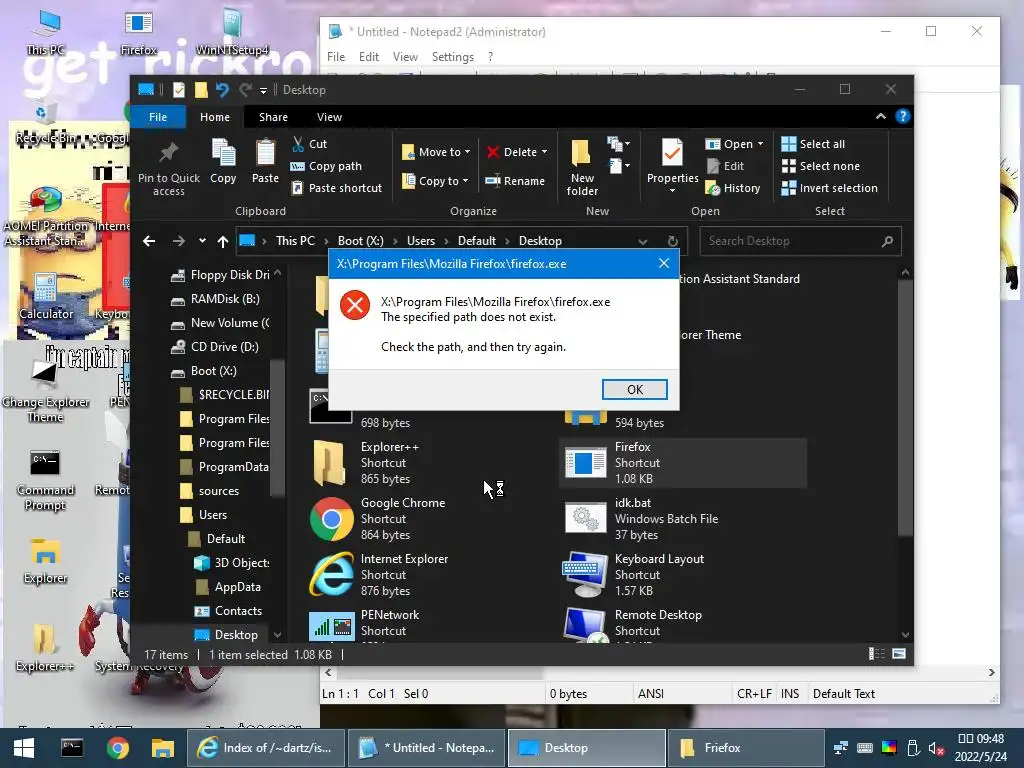Open the Move to dropdown
The height and width of the screenshot is (768, 1024).
click(x=436, y=152)
